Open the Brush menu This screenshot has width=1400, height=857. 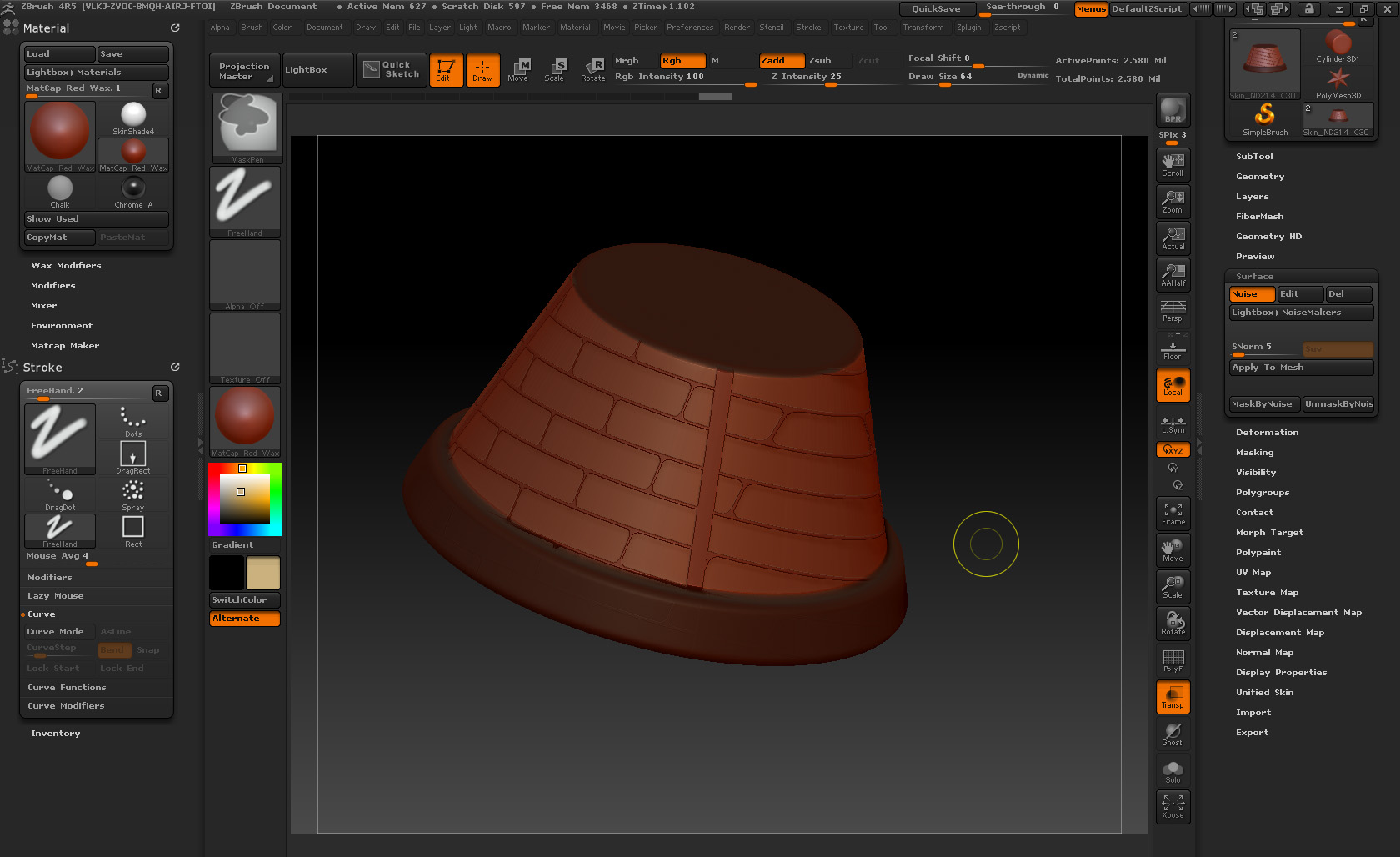[x=252, y=28]
